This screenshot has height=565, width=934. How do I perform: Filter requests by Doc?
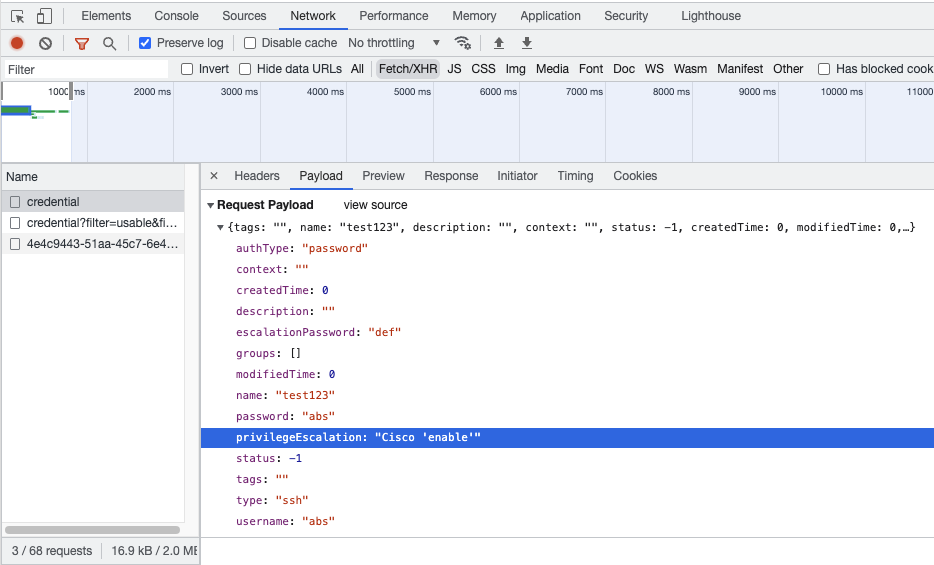pos(624,69)
